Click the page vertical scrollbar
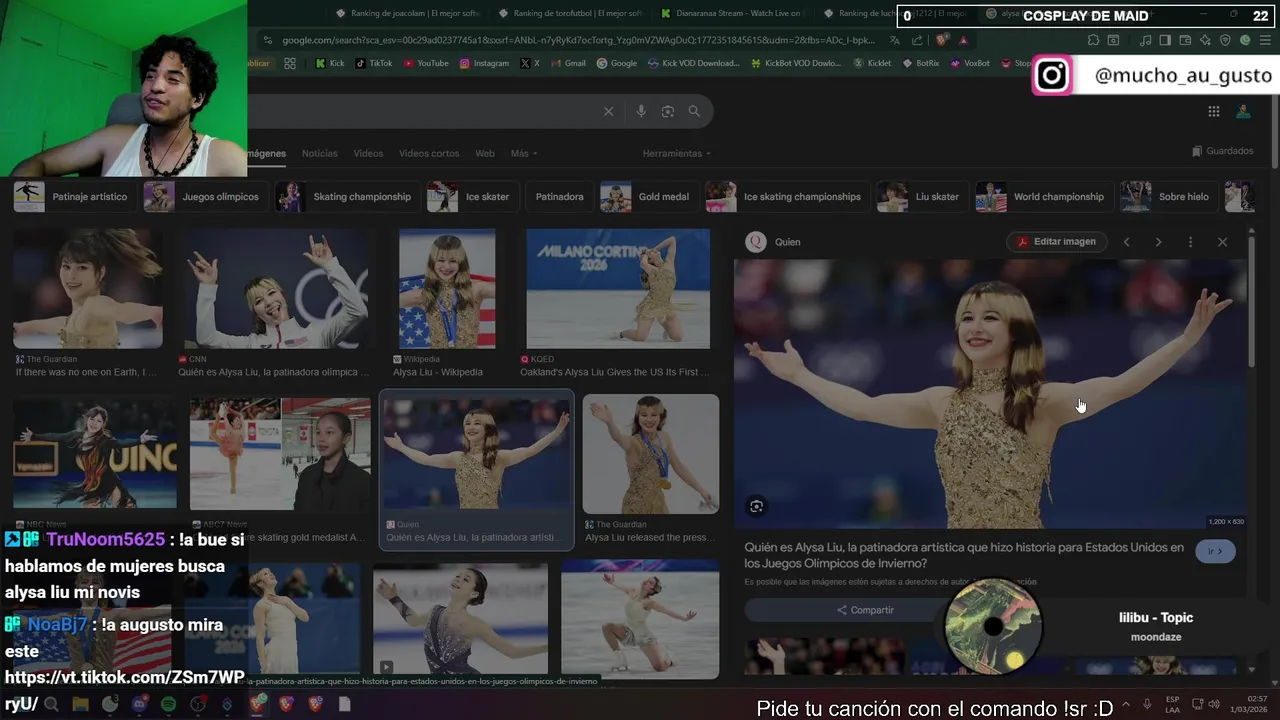1280x720 pixels. tap(1275, 130)
